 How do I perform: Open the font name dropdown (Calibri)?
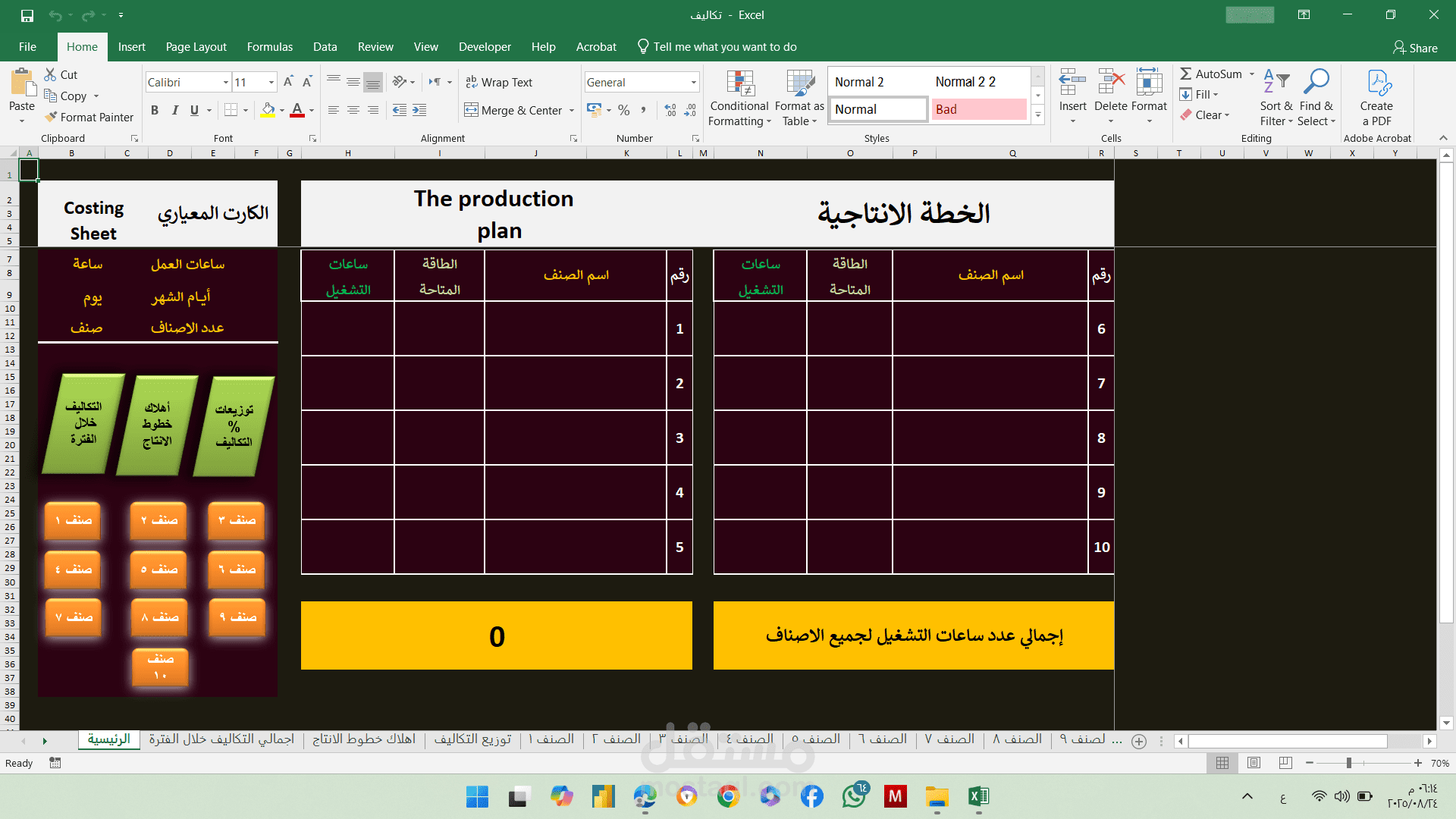click(x=225, y=82)
